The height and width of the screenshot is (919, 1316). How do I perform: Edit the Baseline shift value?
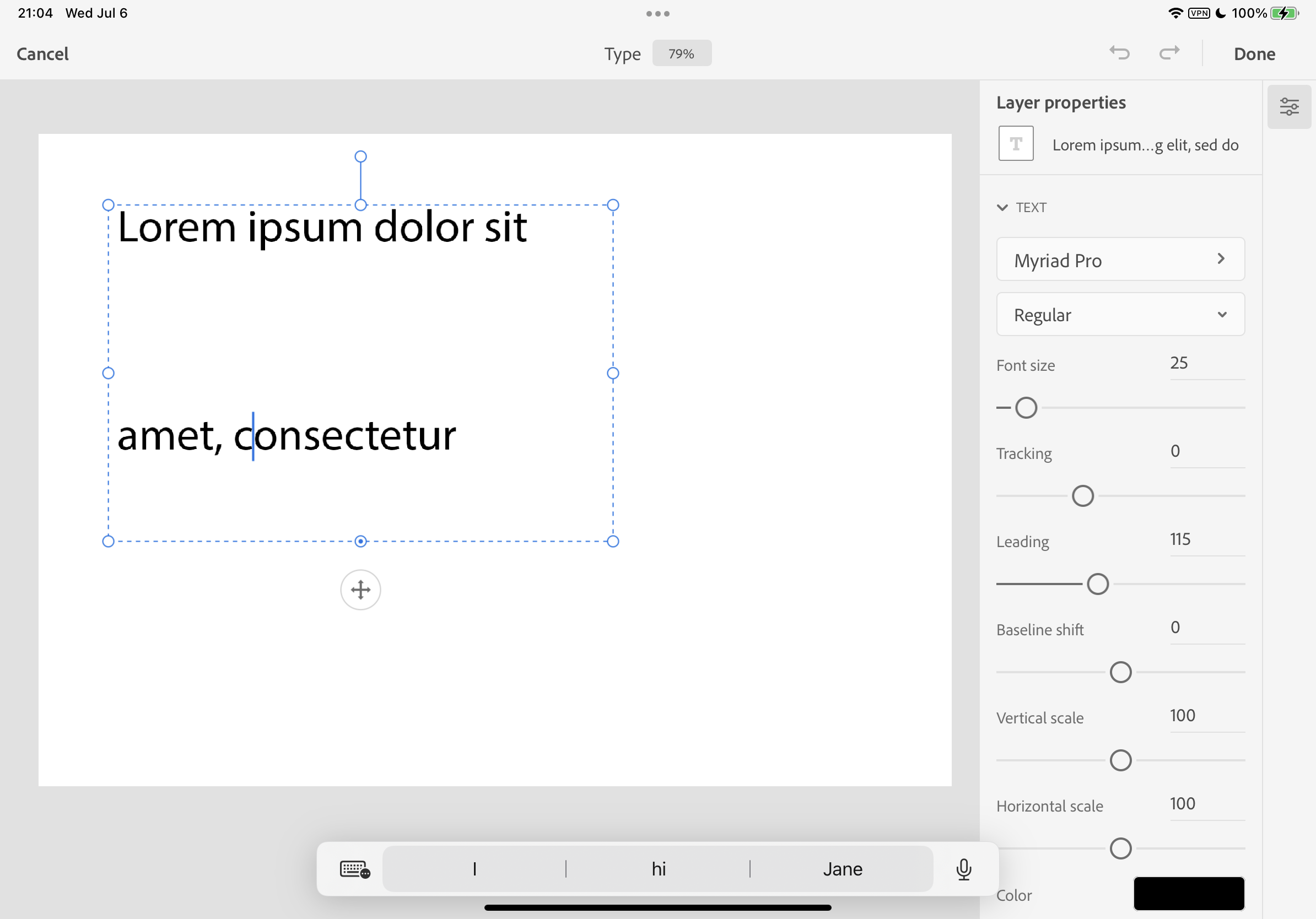tap(1206, 628)
